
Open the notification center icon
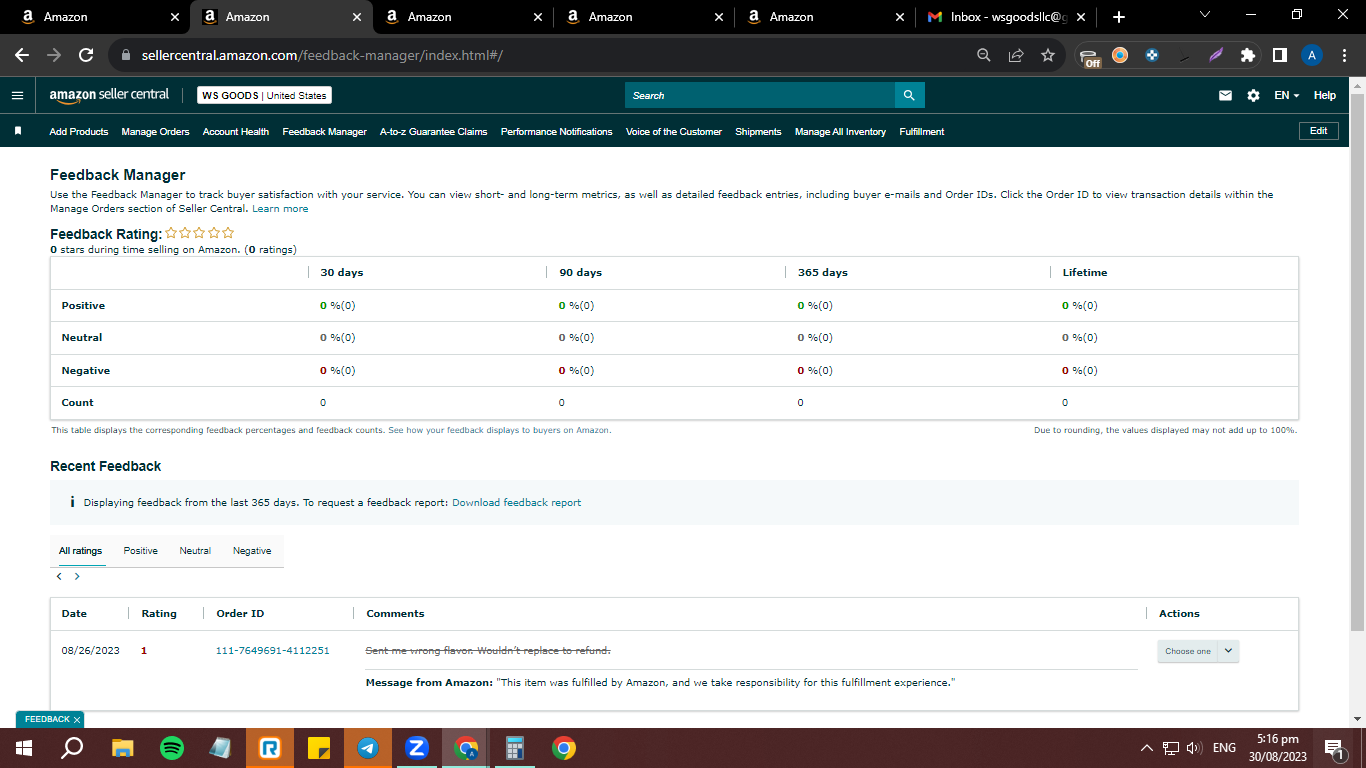(x=1333, y=748)
